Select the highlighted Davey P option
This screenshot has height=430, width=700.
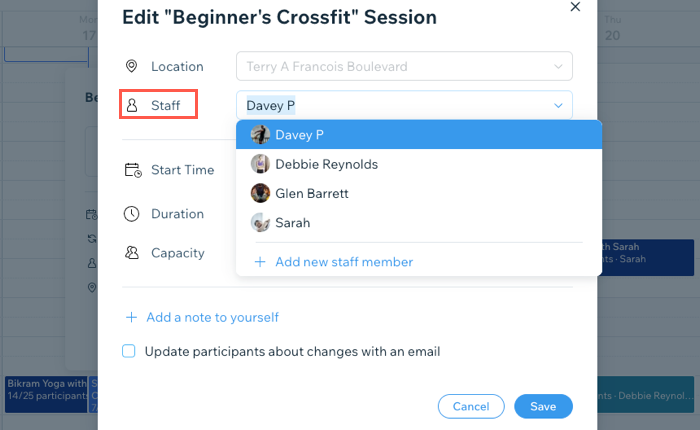[419, 134]
